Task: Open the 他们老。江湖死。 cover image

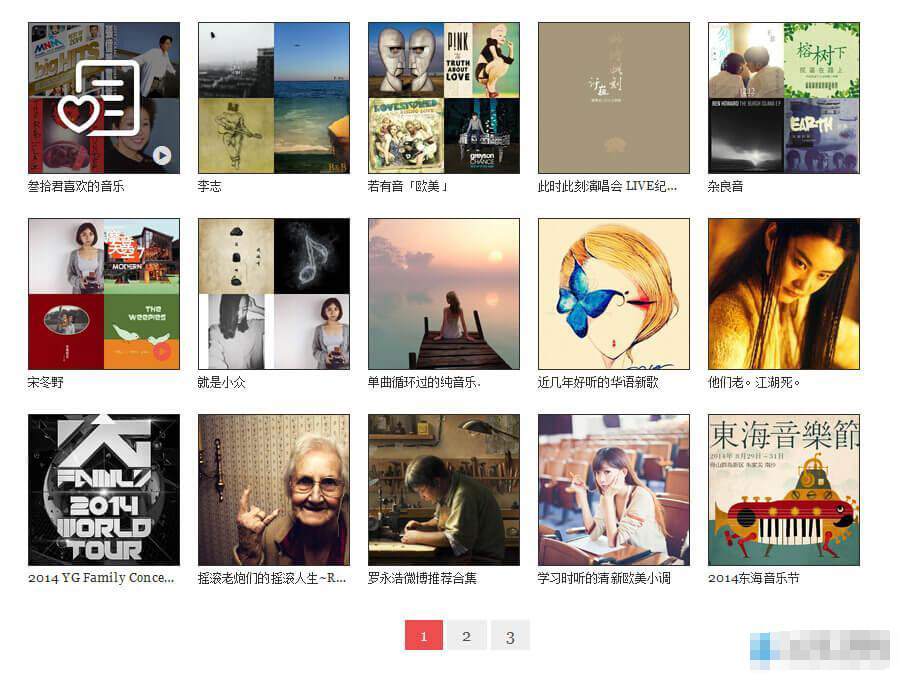Action: click(x=784, y=294)
